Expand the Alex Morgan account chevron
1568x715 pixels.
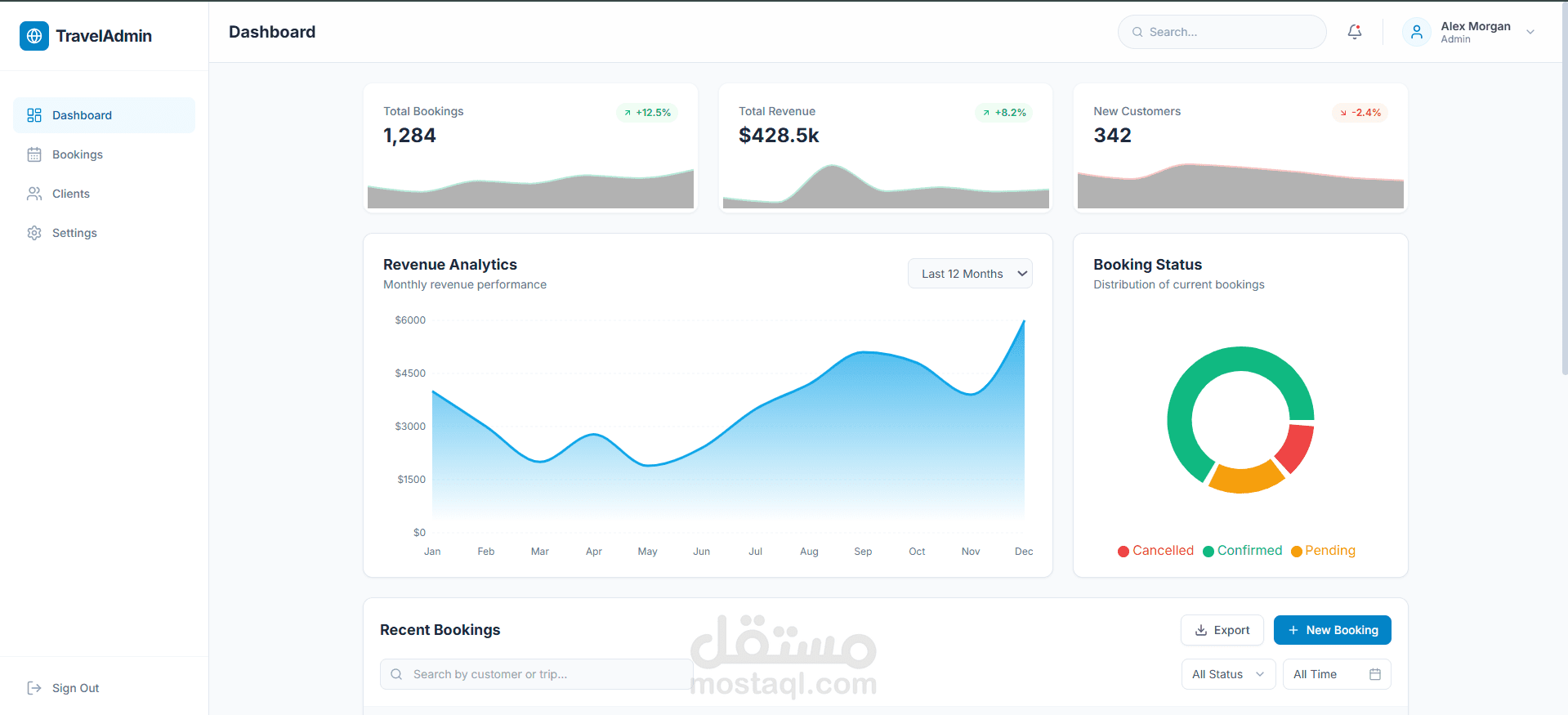click(1530, 32)
